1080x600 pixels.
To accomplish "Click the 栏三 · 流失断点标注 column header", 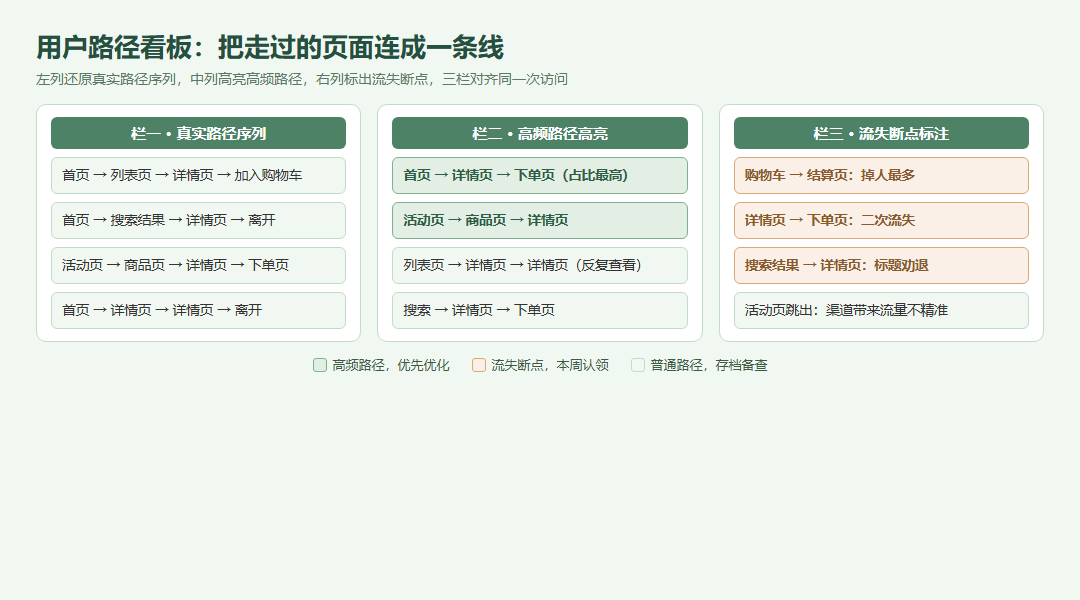I will 881,133.
